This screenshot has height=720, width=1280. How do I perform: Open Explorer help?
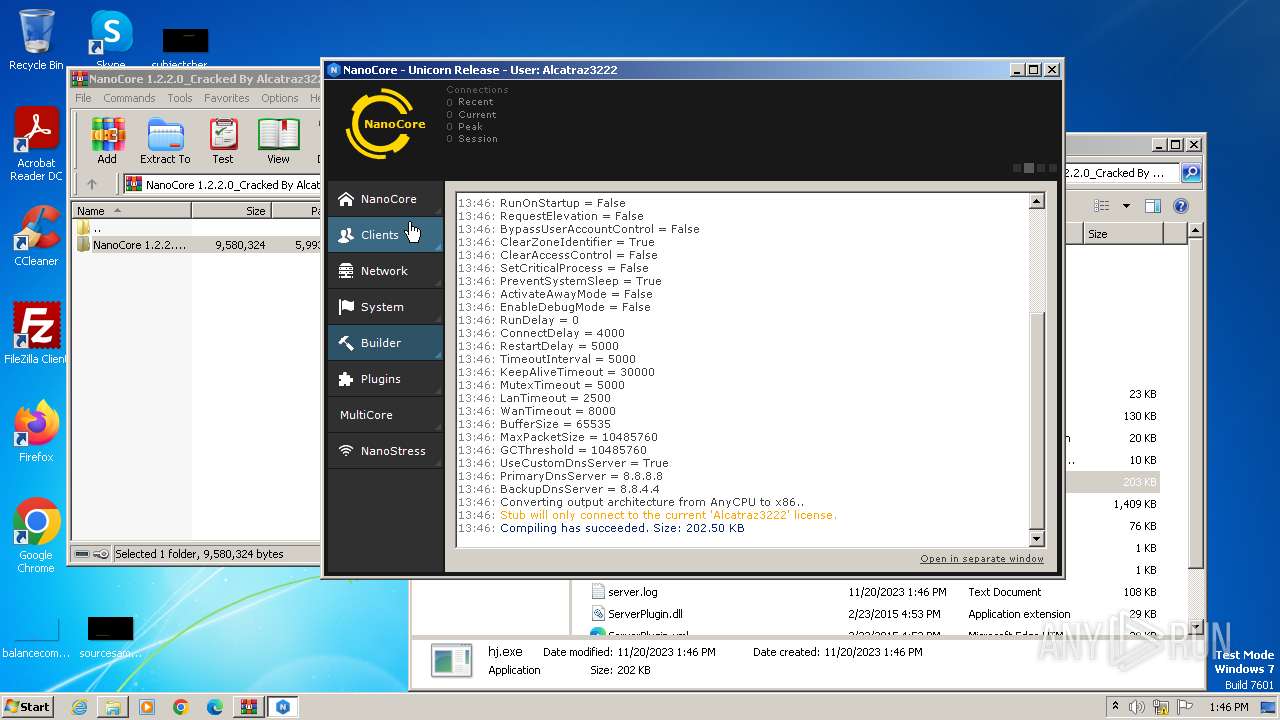pos(1180,206)
